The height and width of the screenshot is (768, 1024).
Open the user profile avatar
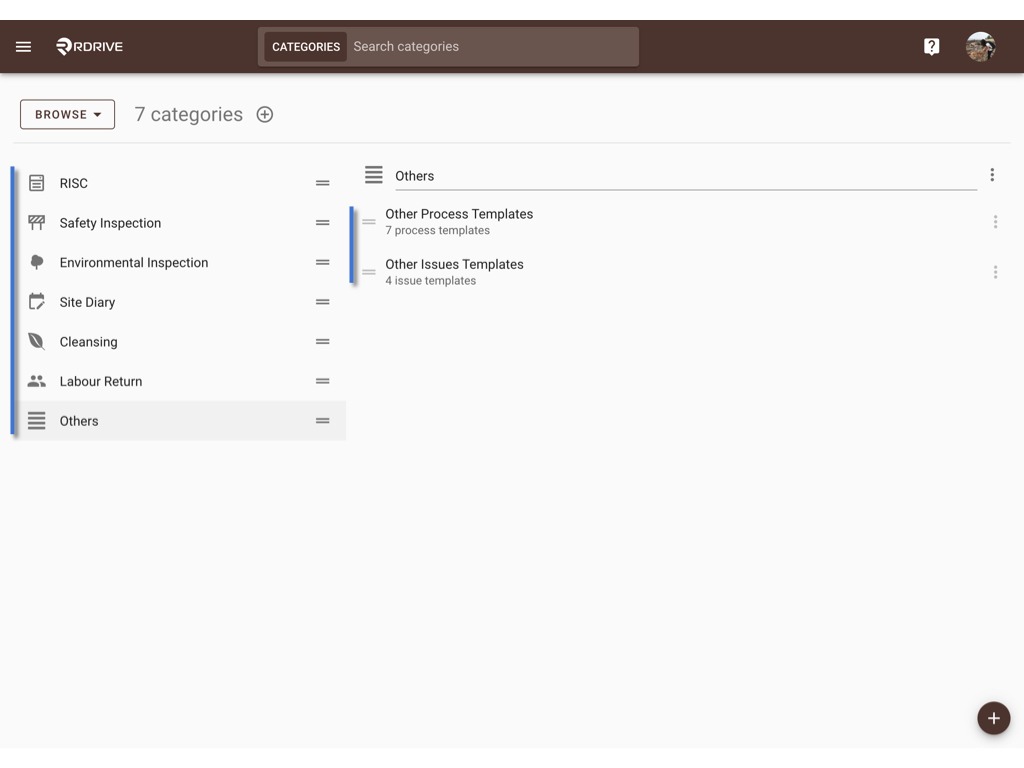980,46
